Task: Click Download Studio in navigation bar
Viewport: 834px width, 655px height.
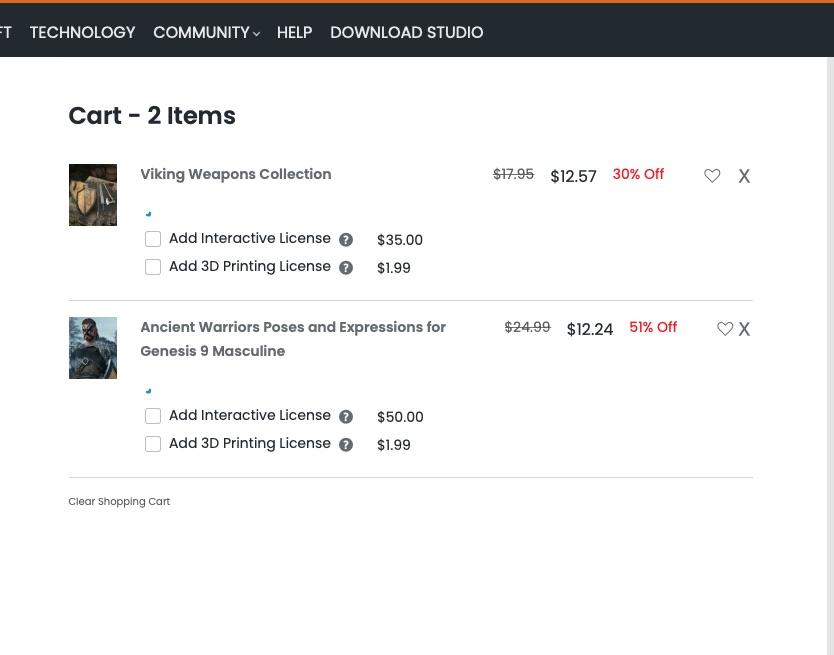Action: coord(406,33)
